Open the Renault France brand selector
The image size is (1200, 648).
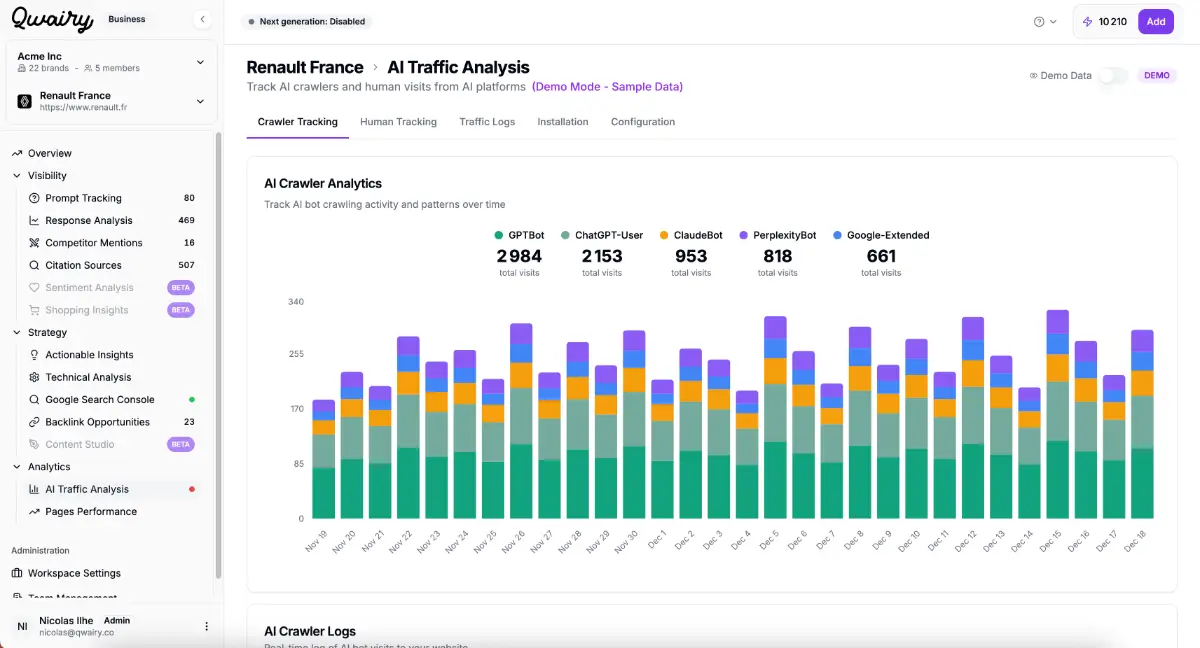pyautogui.click(x=200, y=101)
